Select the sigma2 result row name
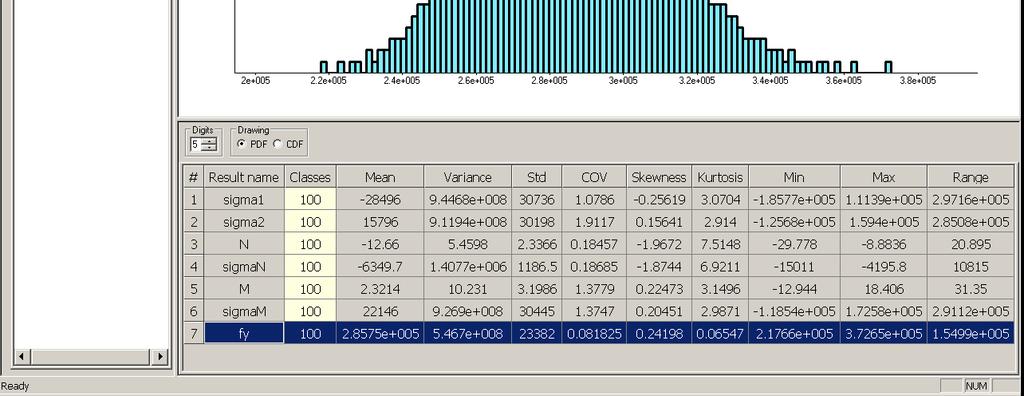The image size is (1024, 396). [x=244, y=222]
